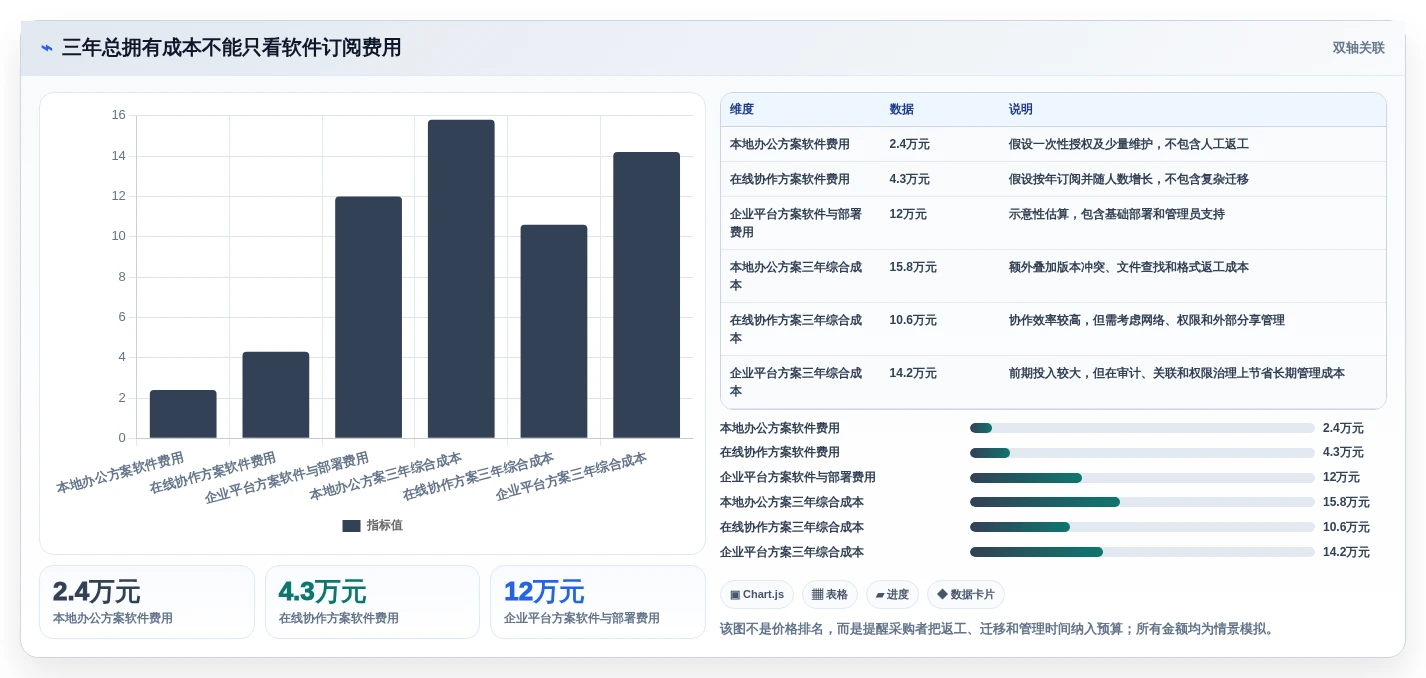Click table cell 10.6万元
The height and width of the screenshot is (678, 1426).
913,320
